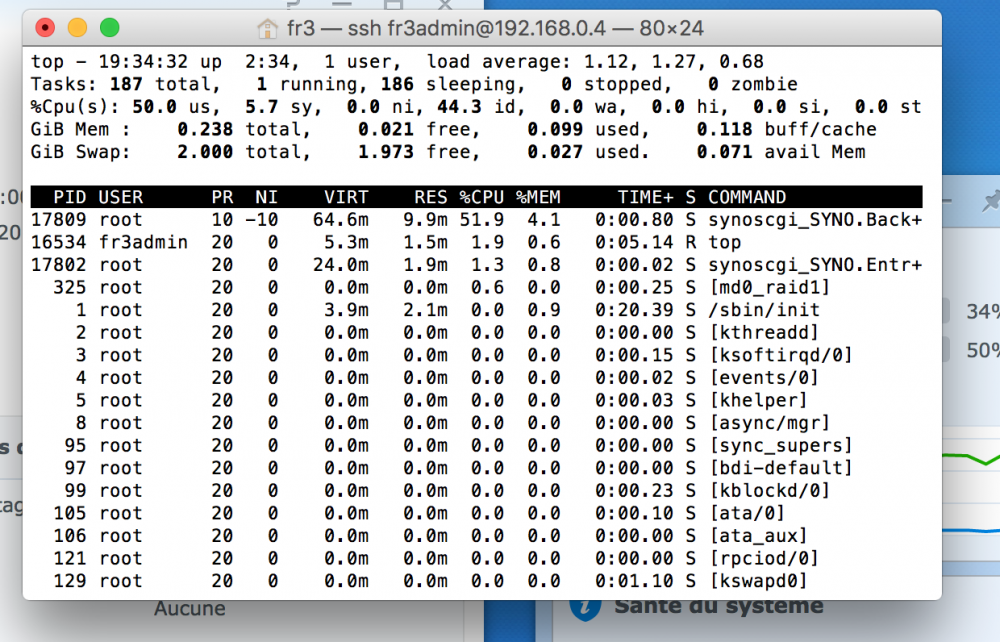The height and width of the screenshot is (642, 1000).
Task: Select PID 16534 in process list
Action: click(x=59, y=242)
